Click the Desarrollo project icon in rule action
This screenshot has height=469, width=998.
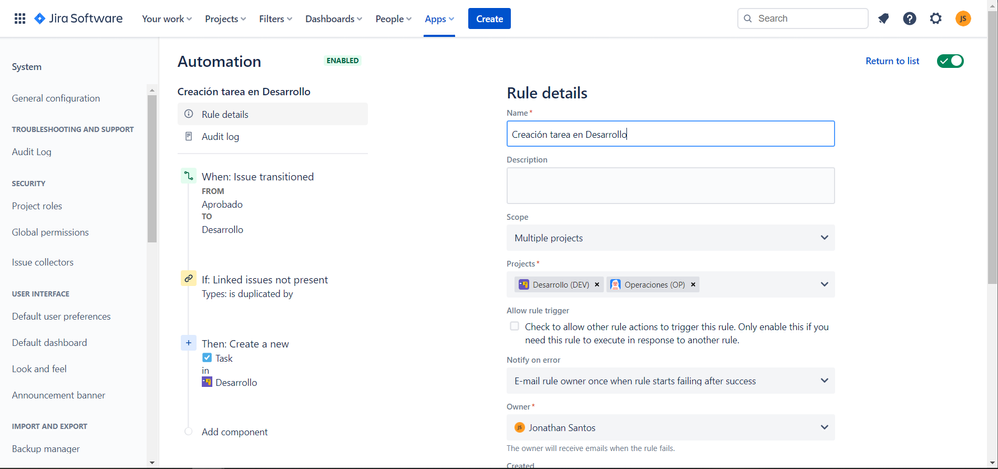coord(207,382)
